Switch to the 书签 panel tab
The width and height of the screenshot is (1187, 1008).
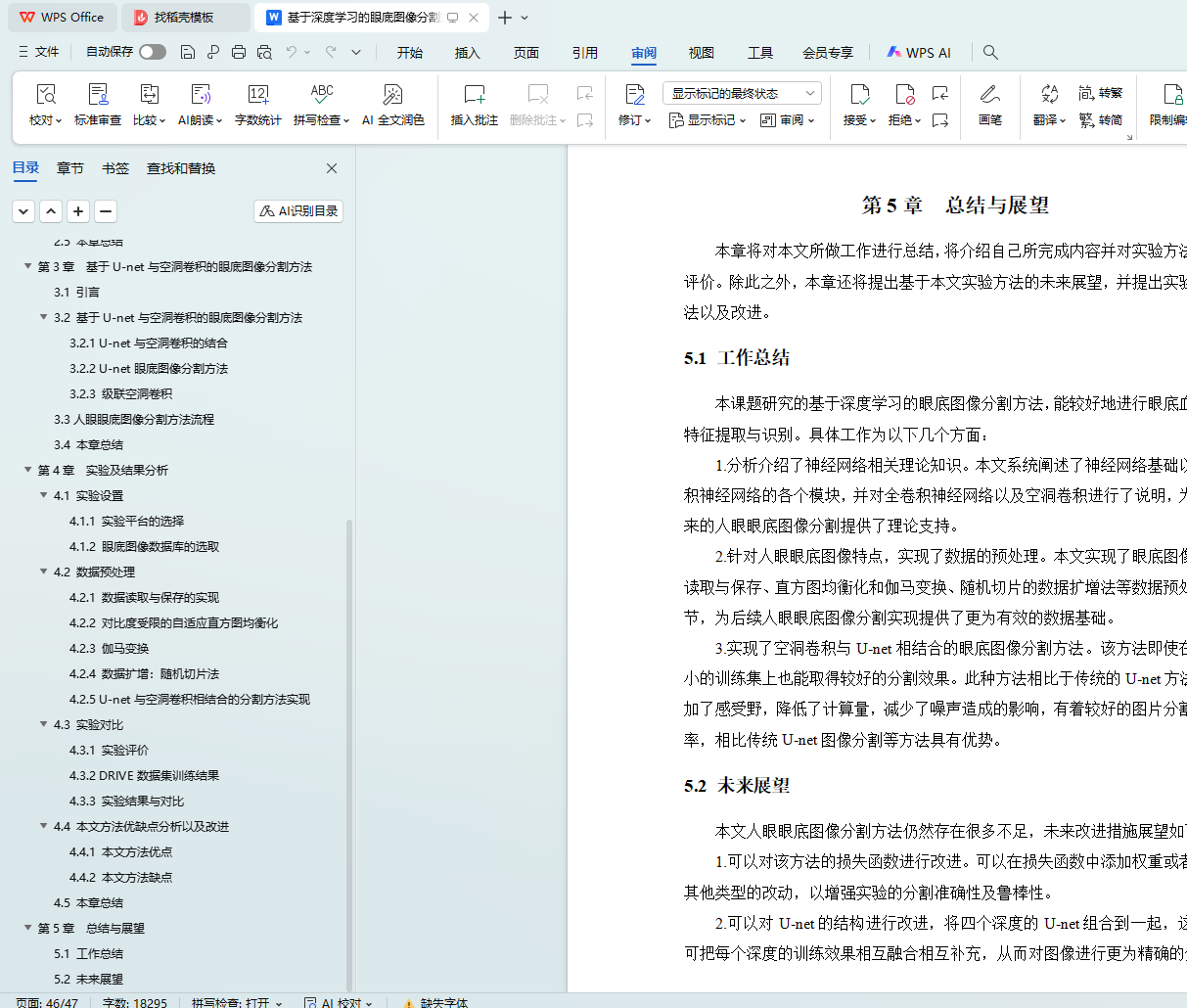tap(115, 168)
